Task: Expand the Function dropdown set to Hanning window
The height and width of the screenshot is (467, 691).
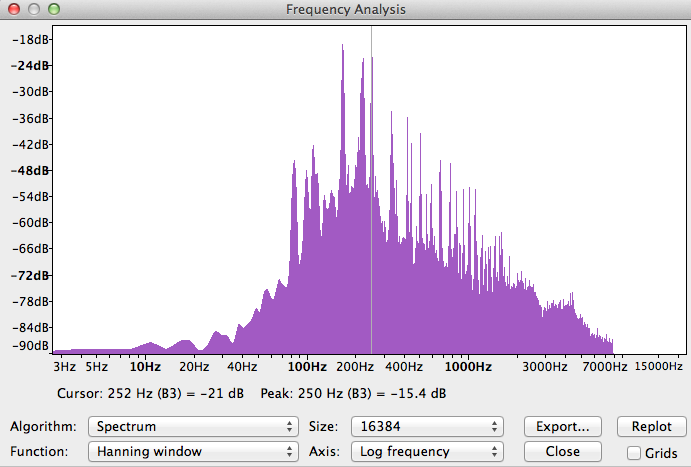Action: [x=193, y=451]
